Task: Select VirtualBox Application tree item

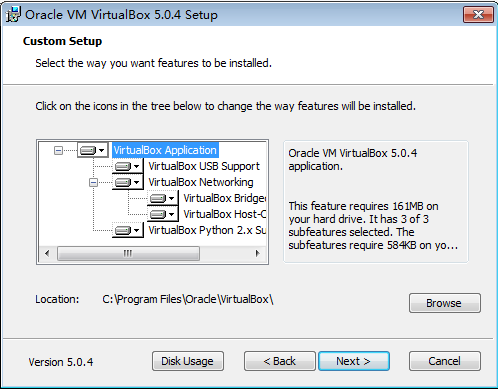Action: (x=165, y=150)
